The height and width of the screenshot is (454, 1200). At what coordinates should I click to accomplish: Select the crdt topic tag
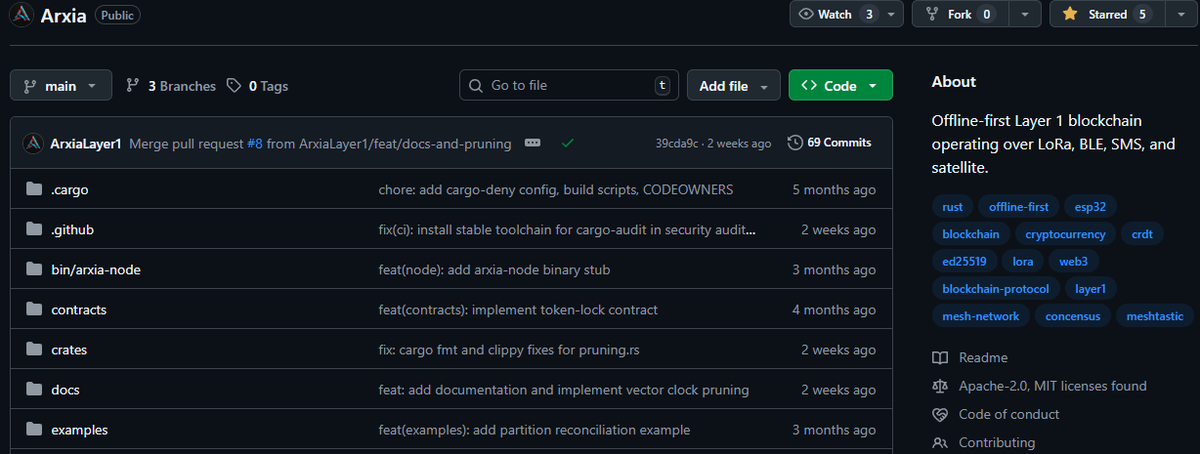[x=1142, y=234]
